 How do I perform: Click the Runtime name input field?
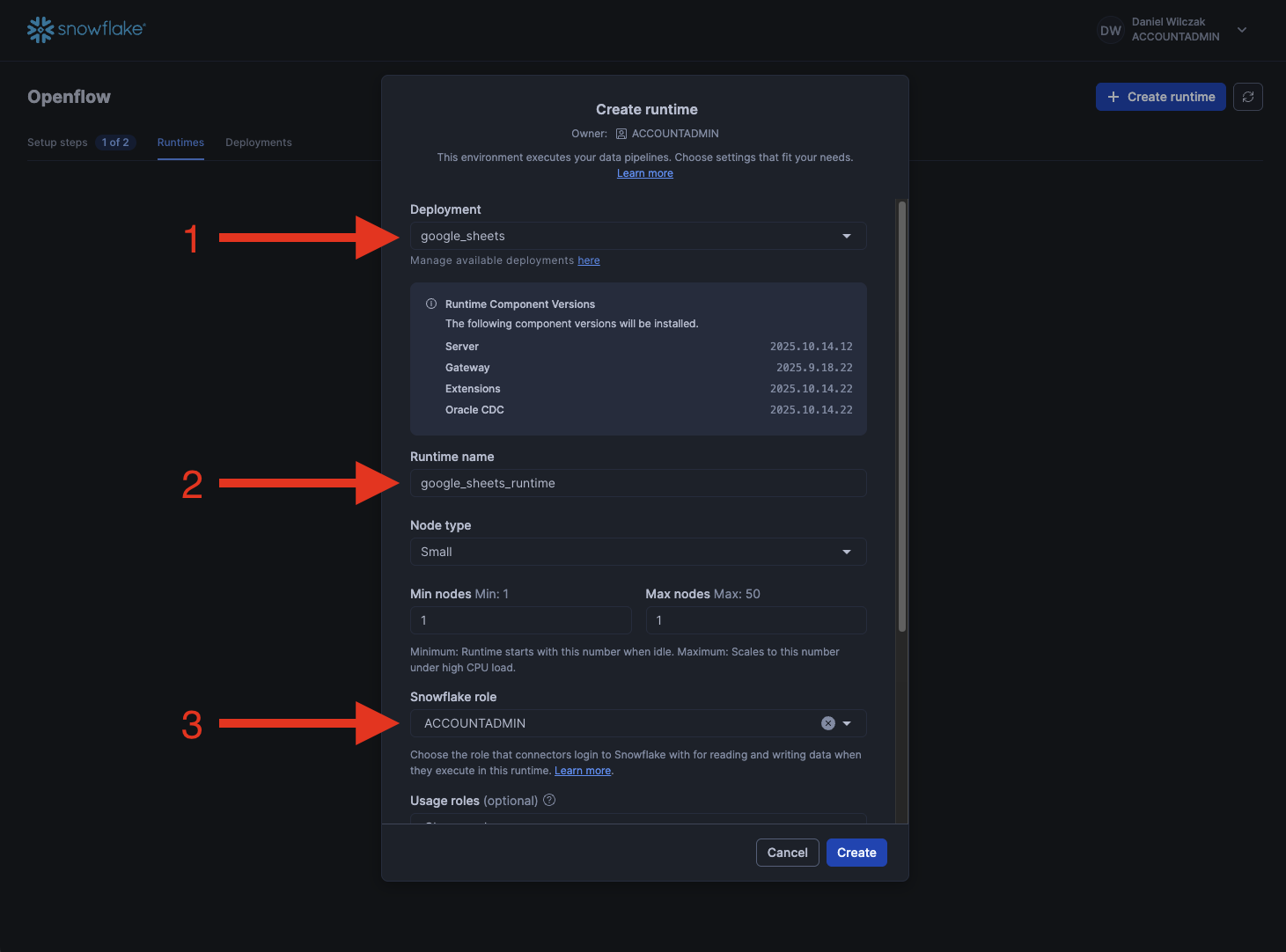coord(637,483)
